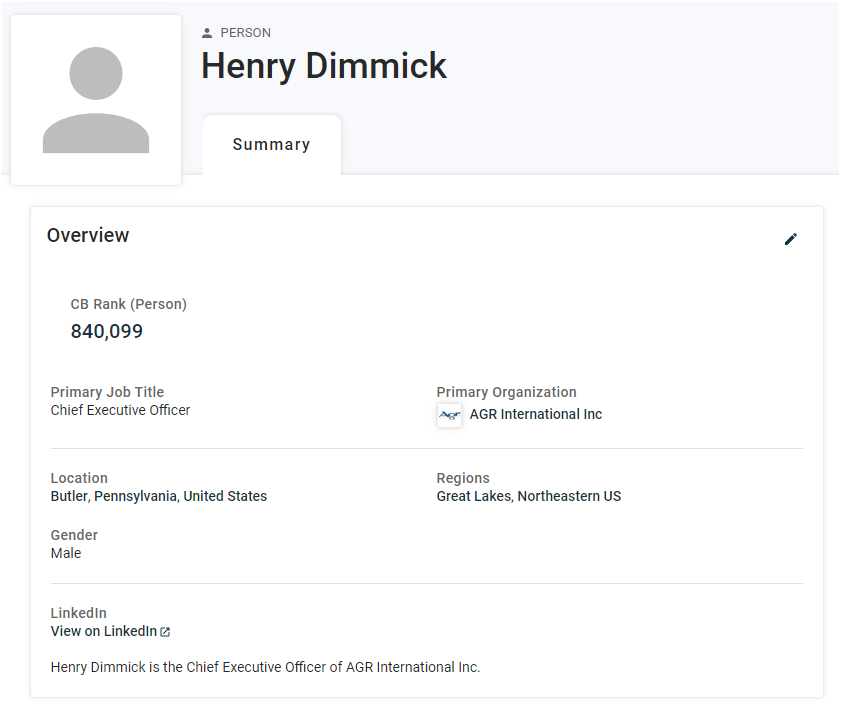Click the Henry Dimmick description sentence

coord(265,667)
